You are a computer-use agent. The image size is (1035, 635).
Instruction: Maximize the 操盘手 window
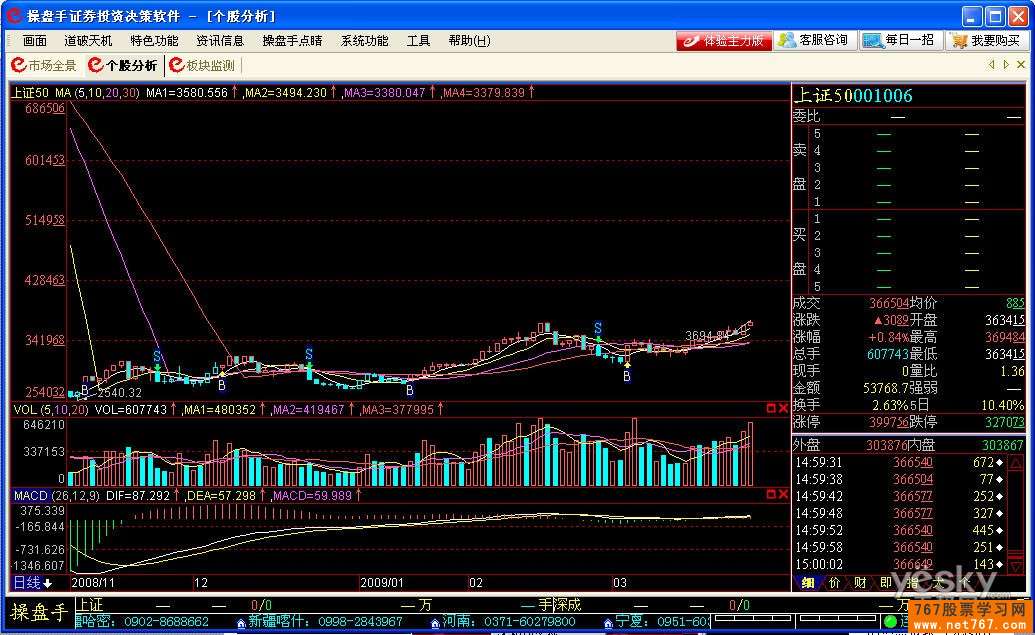(995, 16)
